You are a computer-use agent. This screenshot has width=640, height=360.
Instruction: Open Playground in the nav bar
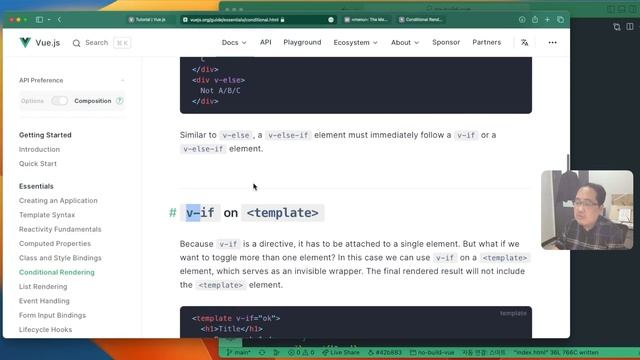coord(302,42)
